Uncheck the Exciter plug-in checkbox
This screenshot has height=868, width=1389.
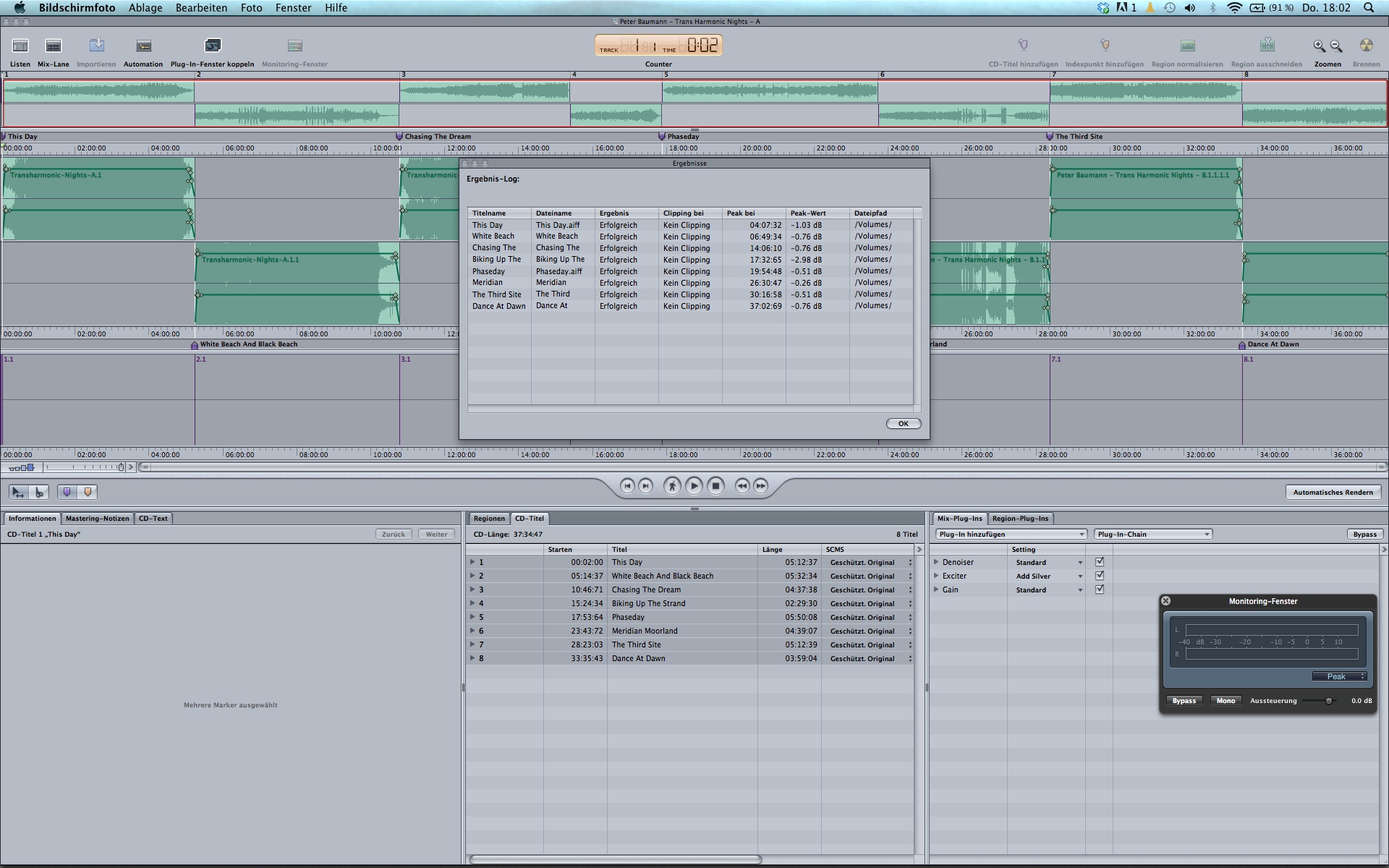point(1100,576)
